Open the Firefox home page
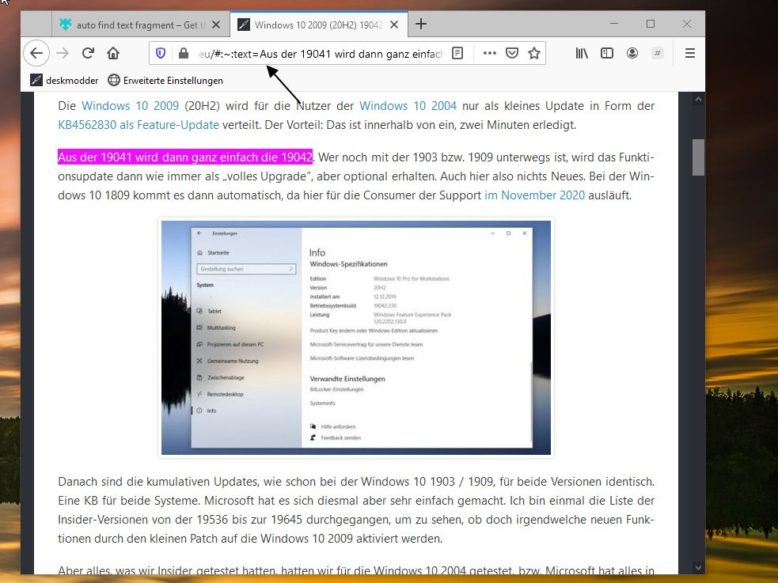This screenshot has width=778, height=583. coord(113,53)
